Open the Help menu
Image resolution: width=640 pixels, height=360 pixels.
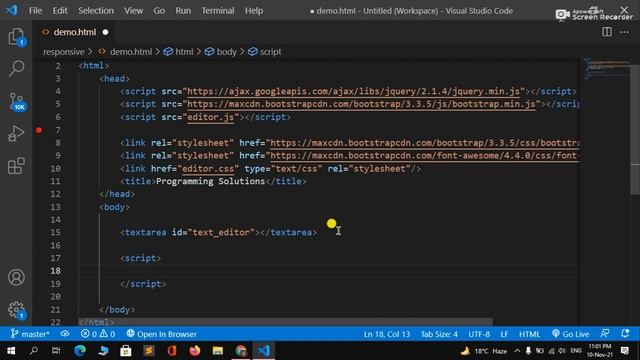tap(254, 11)
